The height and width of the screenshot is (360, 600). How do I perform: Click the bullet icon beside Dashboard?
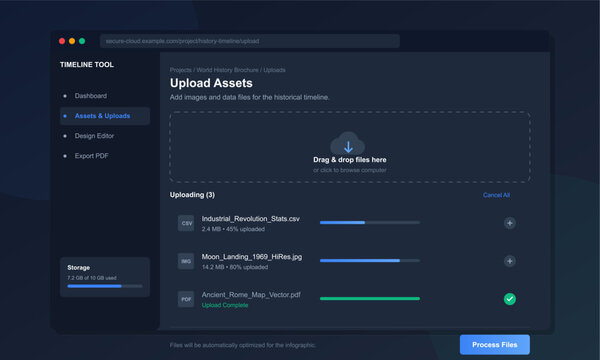point(65,96)
